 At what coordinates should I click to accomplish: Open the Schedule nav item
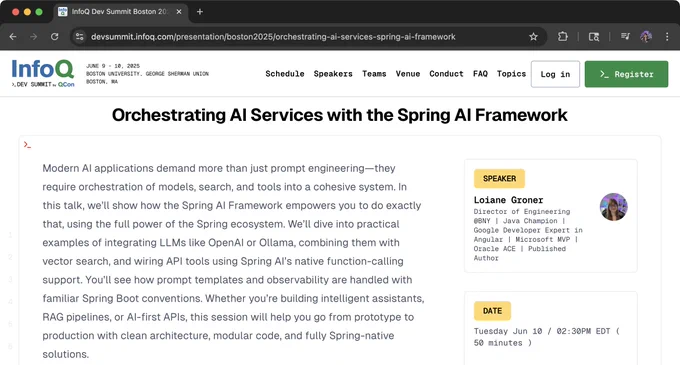click(x=285, y=74)
